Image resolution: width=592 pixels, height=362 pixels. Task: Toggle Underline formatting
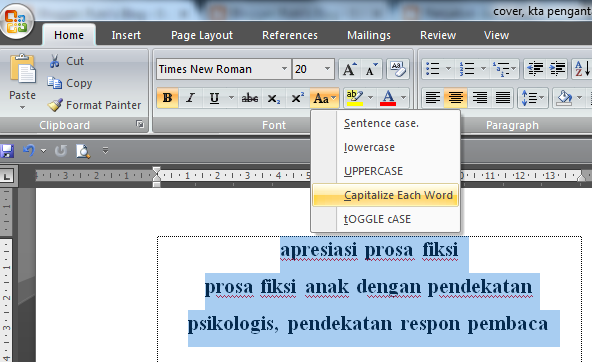(x=214, y=99)
